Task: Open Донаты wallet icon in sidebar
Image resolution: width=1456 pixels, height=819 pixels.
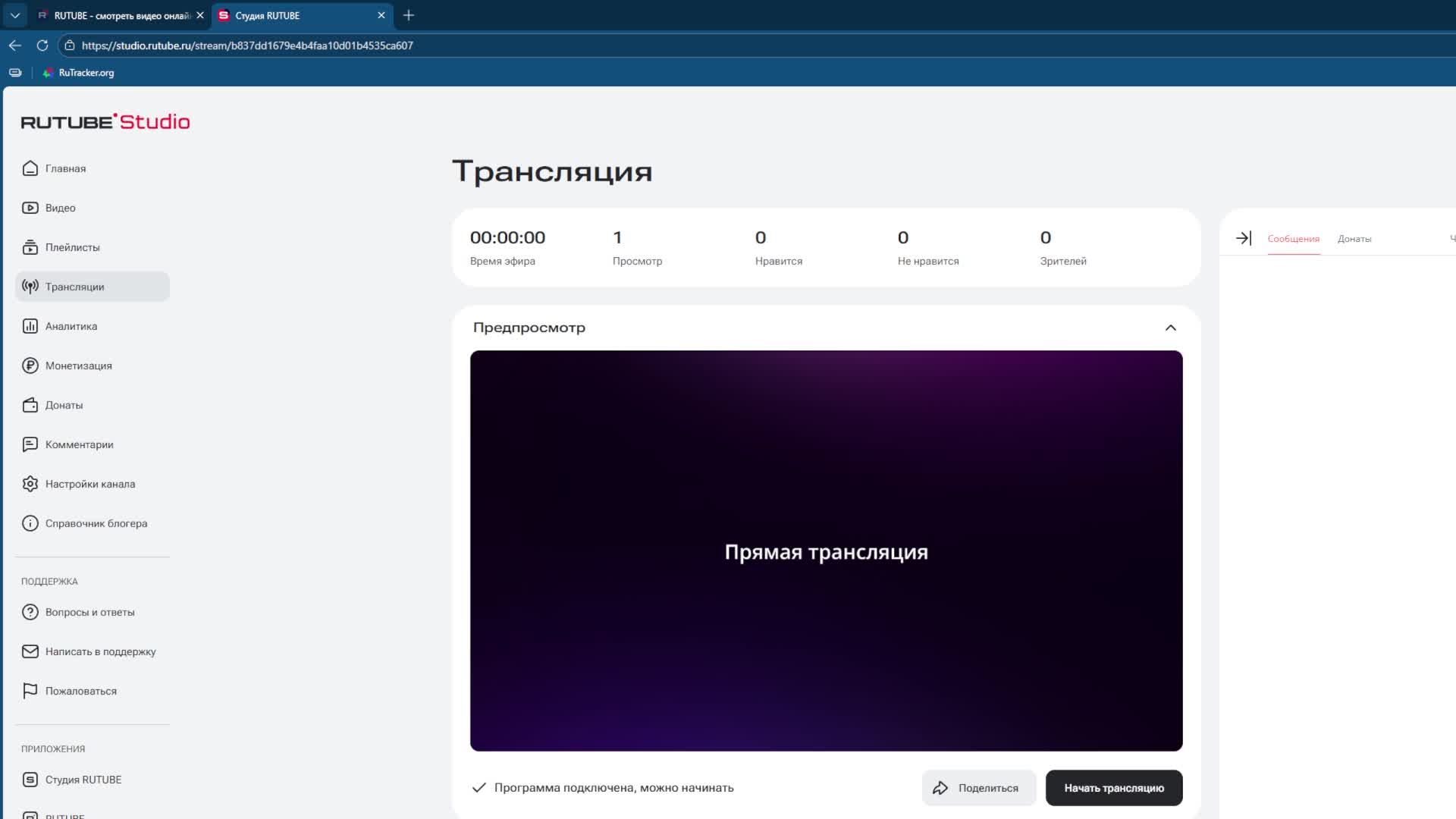Action: (x=30, y=405)
